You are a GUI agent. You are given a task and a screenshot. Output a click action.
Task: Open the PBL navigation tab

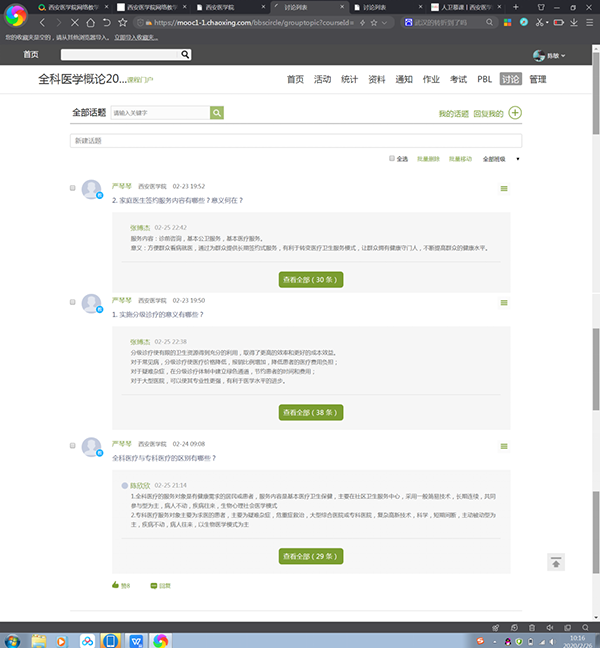click(x=484, y=79)
